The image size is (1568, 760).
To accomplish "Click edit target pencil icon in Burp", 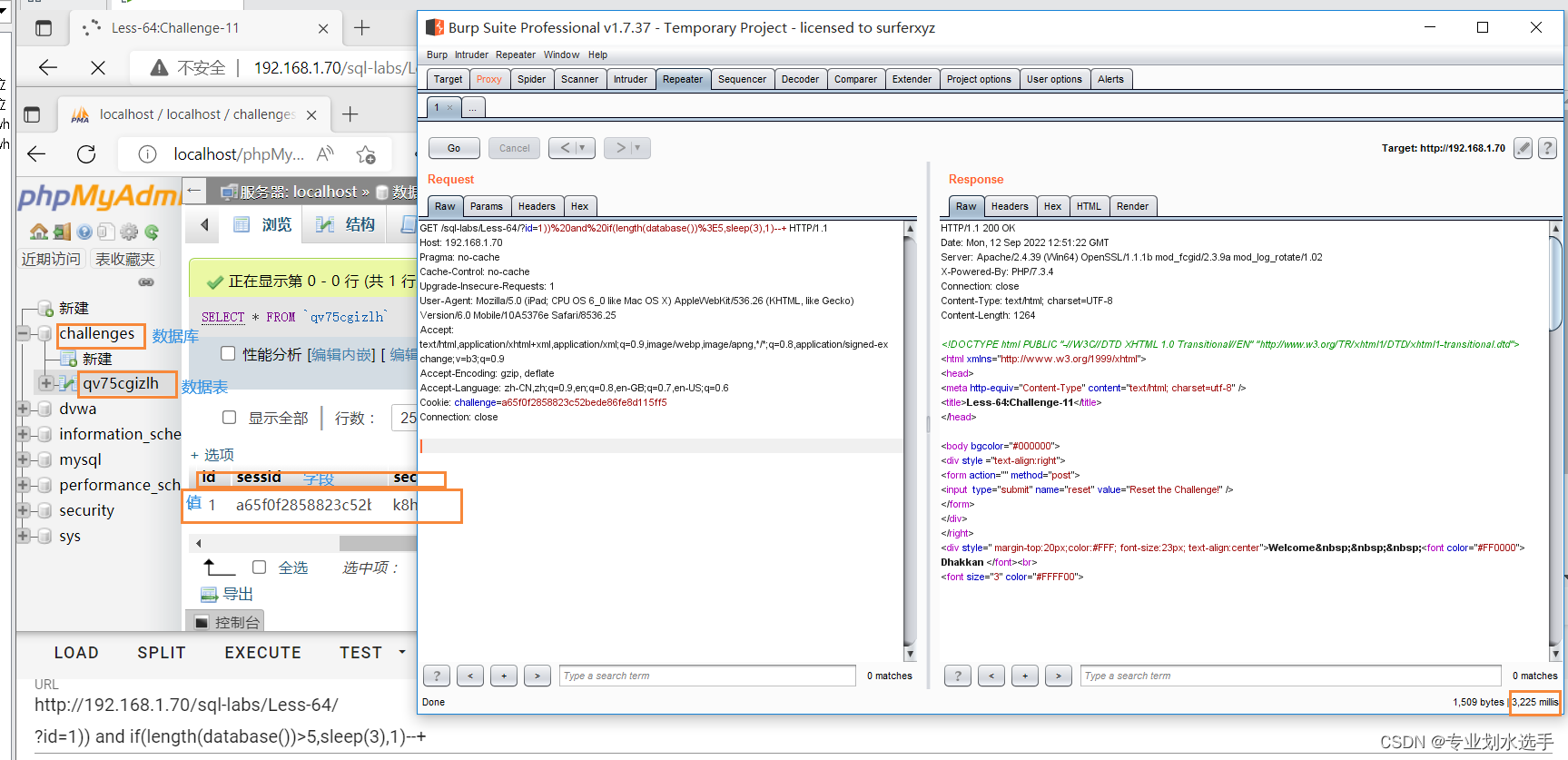I will pyautogui.click(x=1523, y=148).
